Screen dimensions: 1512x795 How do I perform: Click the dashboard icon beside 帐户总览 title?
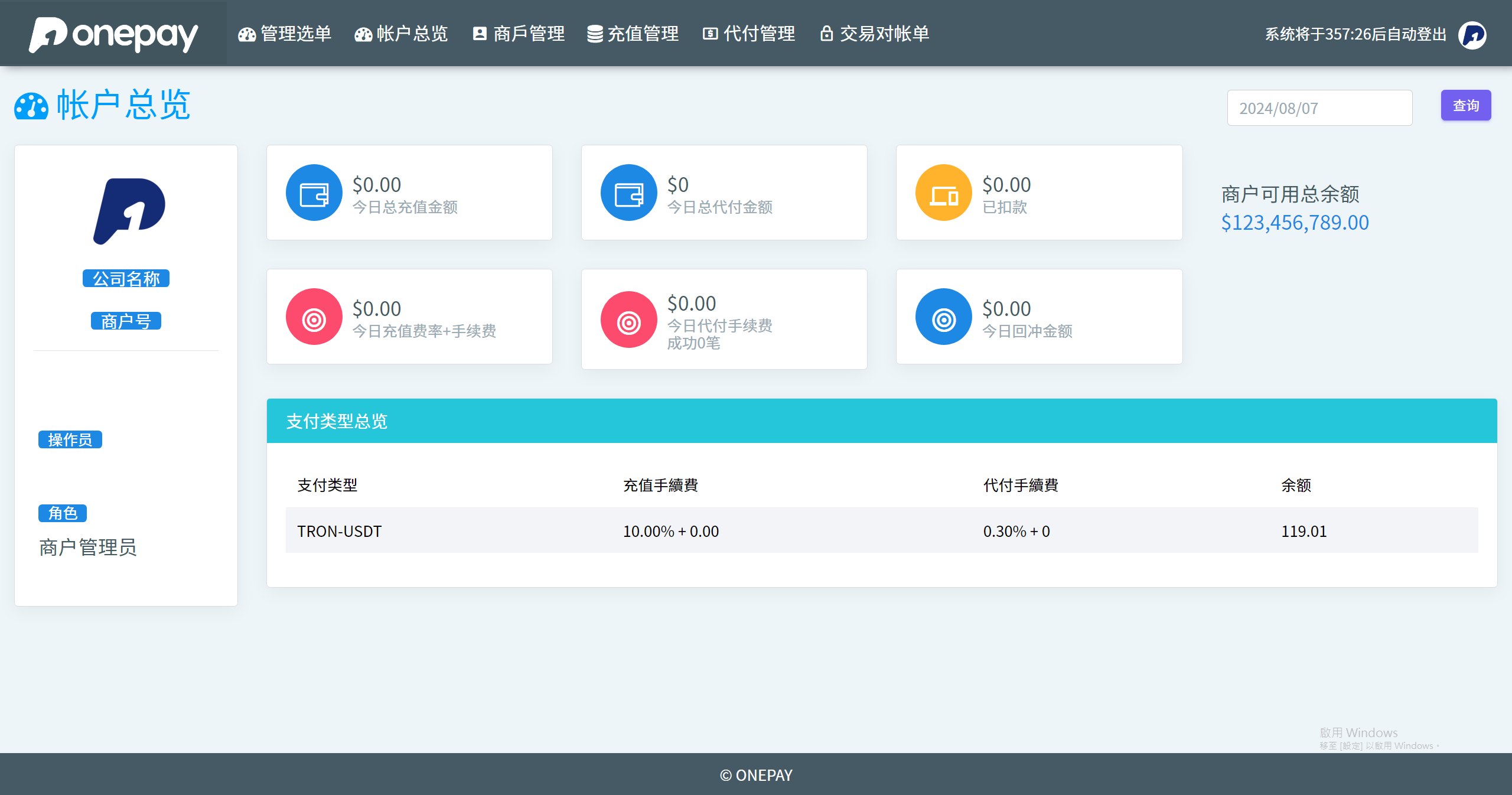[x=31, y=106]
